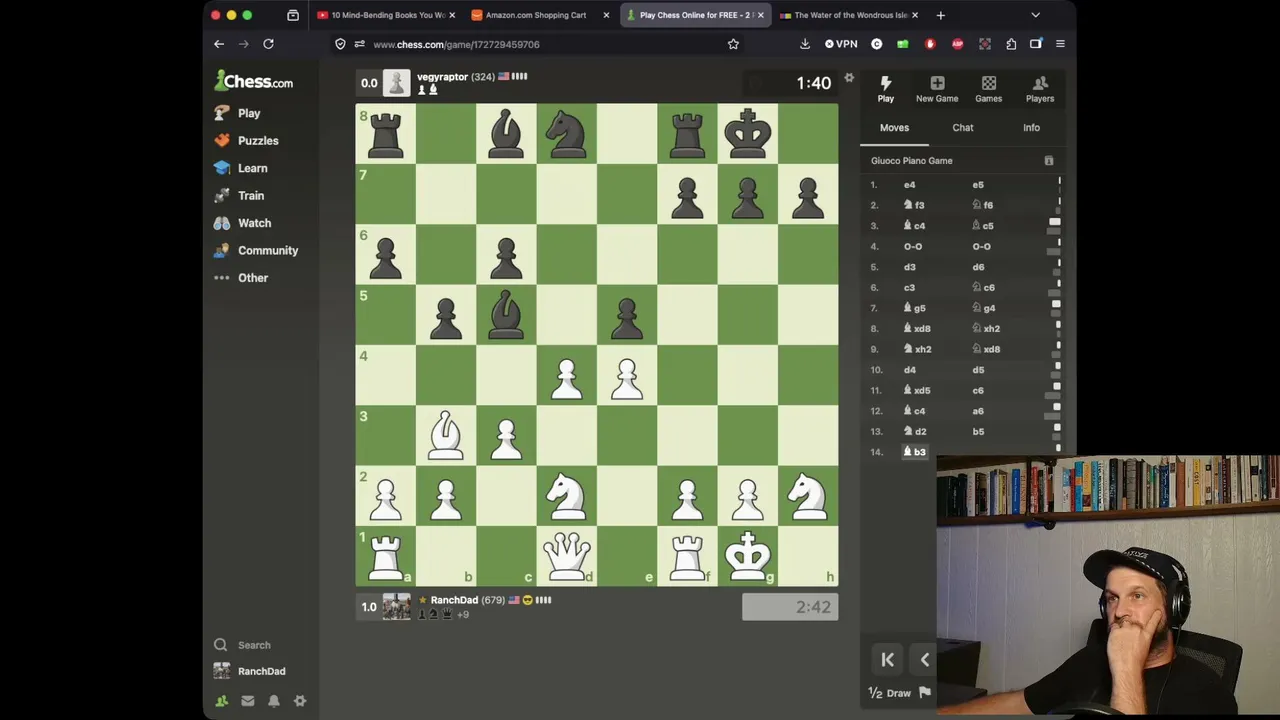This screenshot has height=720, width=1280.
Task: Select the black bishop on c5
Action: (x=507, y=314)
